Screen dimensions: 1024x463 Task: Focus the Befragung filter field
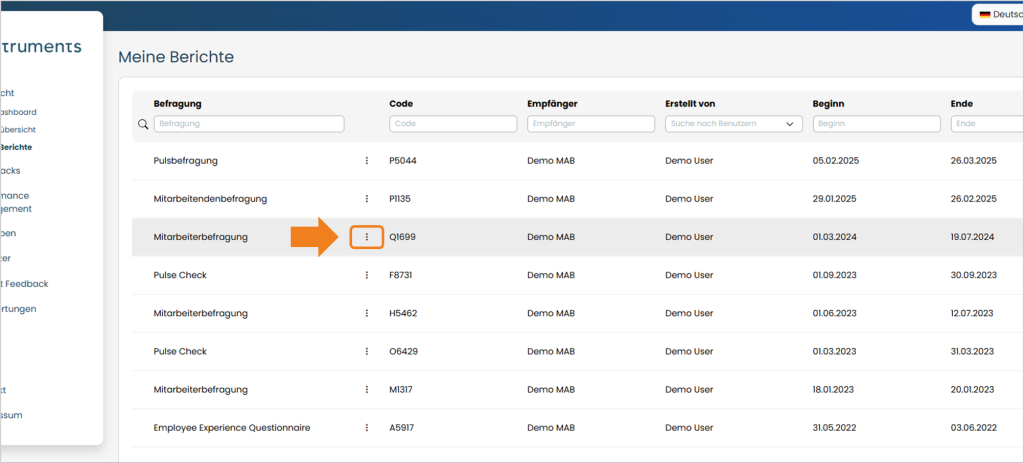[x=249, y=123]
